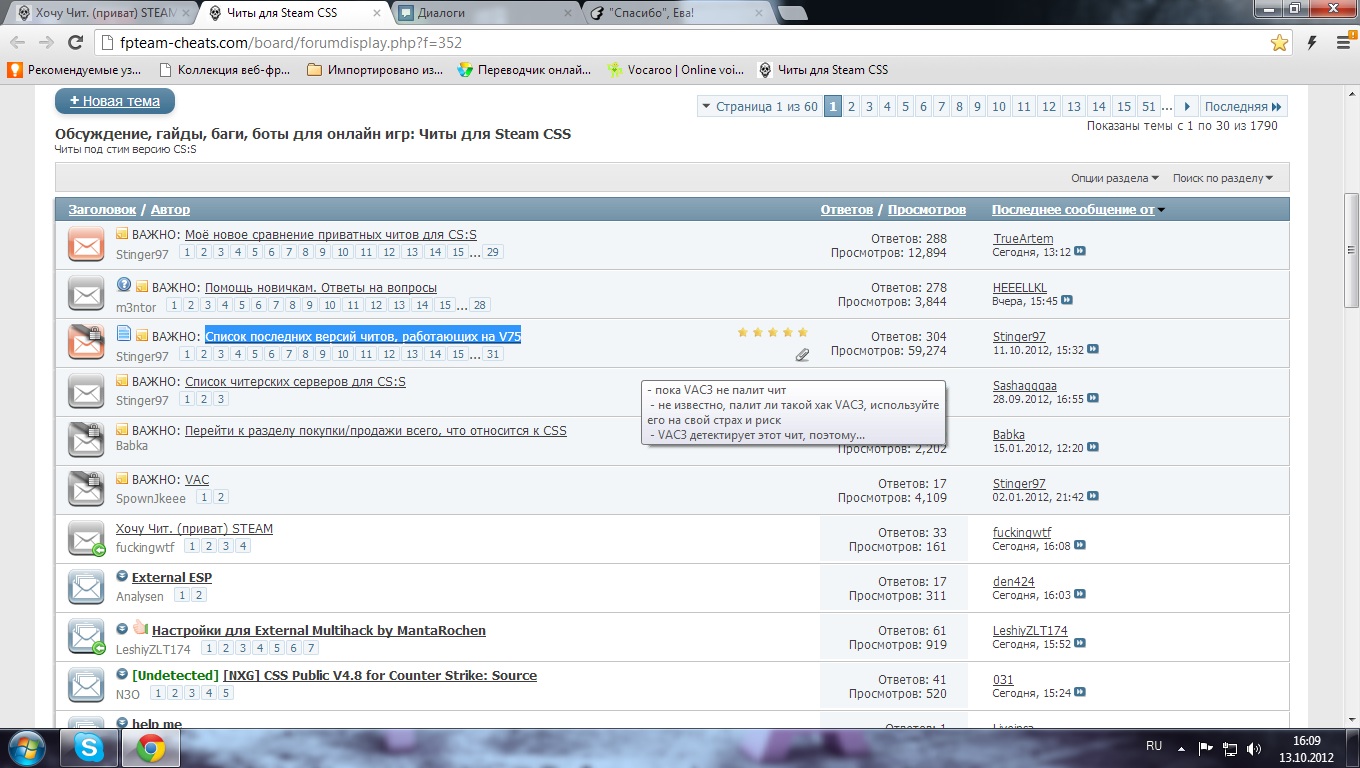Click the RU language indicator in taskbar
The image size is (1360, 768).
tap(1154, 746)
